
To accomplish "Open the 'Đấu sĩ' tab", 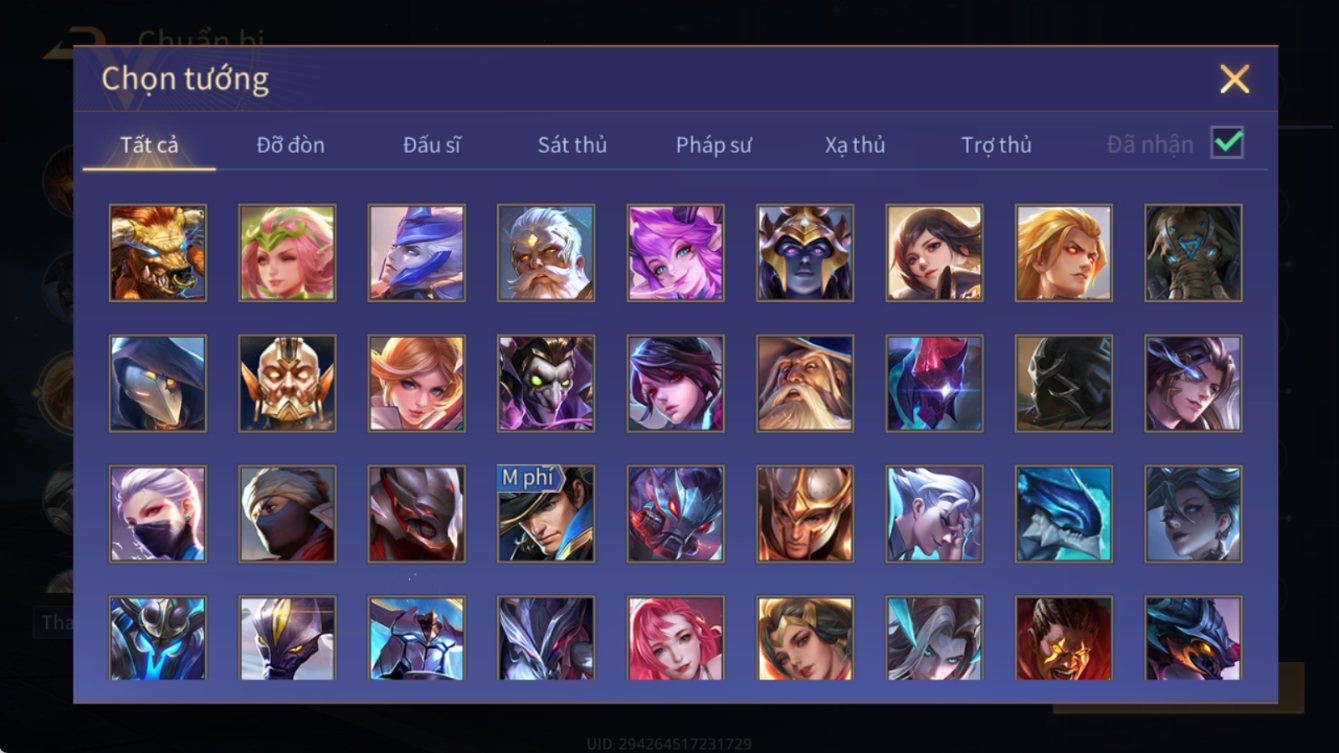I will pos(432,145).
